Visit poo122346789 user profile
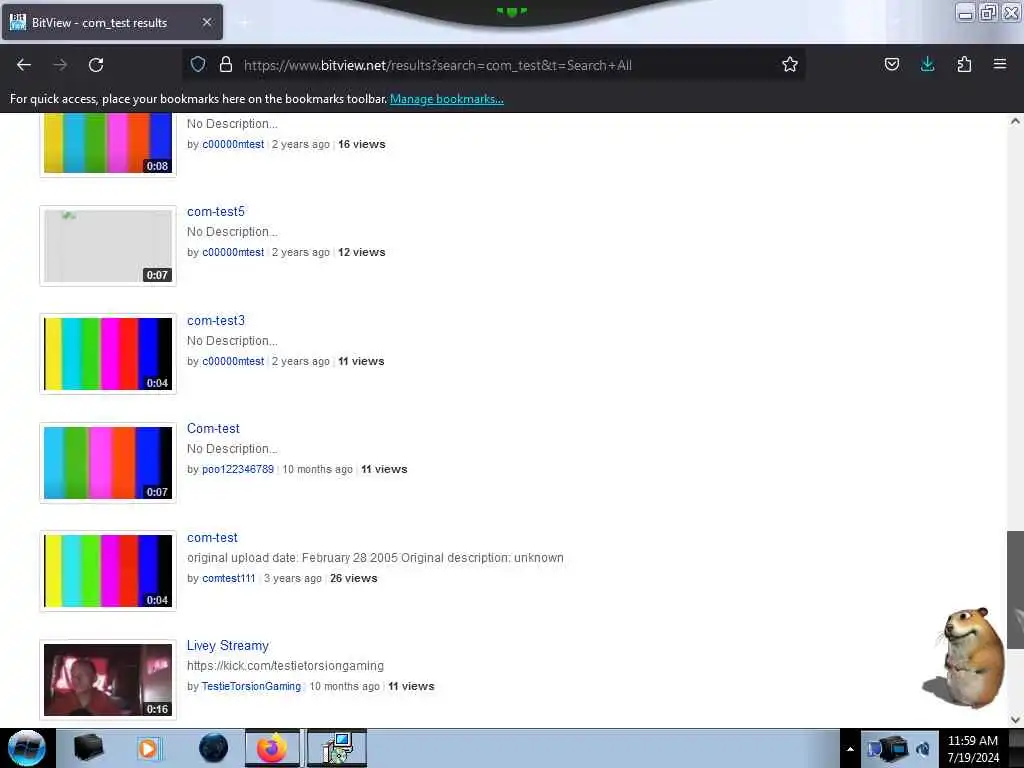The image size is (1024, 768). (238, 469)
